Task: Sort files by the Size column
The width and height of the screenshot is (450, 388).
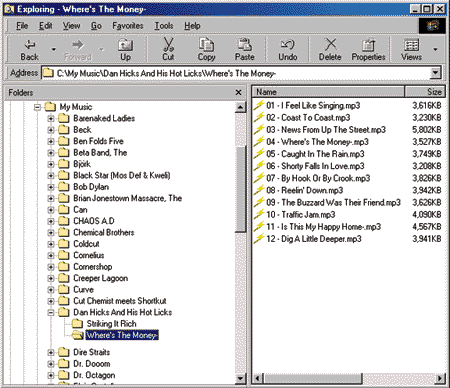Action: pyautogui.click(x=425, y=92)
